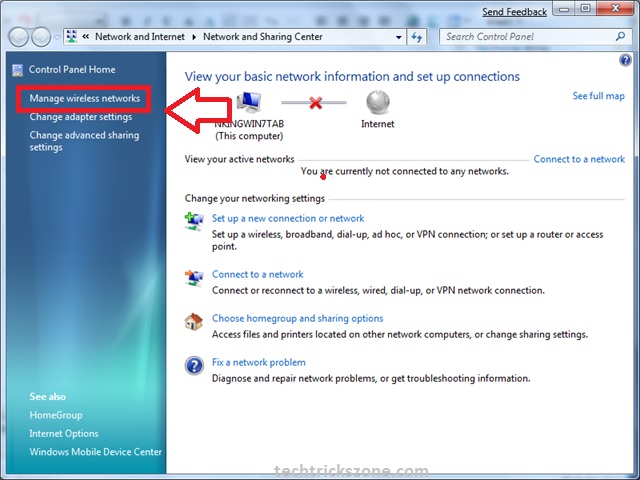The height and width of the screenshot is (480, 640).
Task: Click the Fix a network problem icon
Action: point(195,365)
